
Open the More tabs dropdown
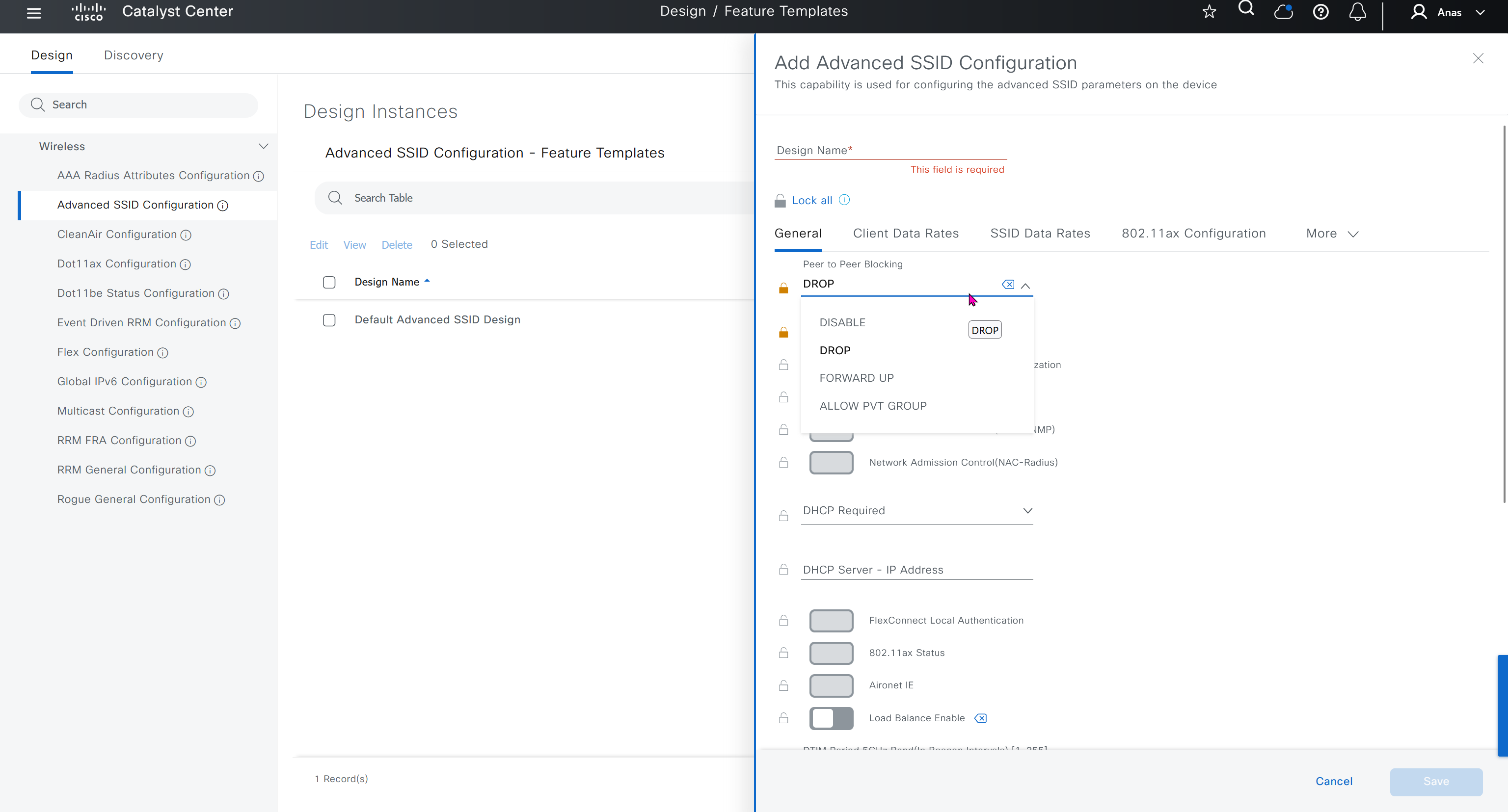[1332, 234]
